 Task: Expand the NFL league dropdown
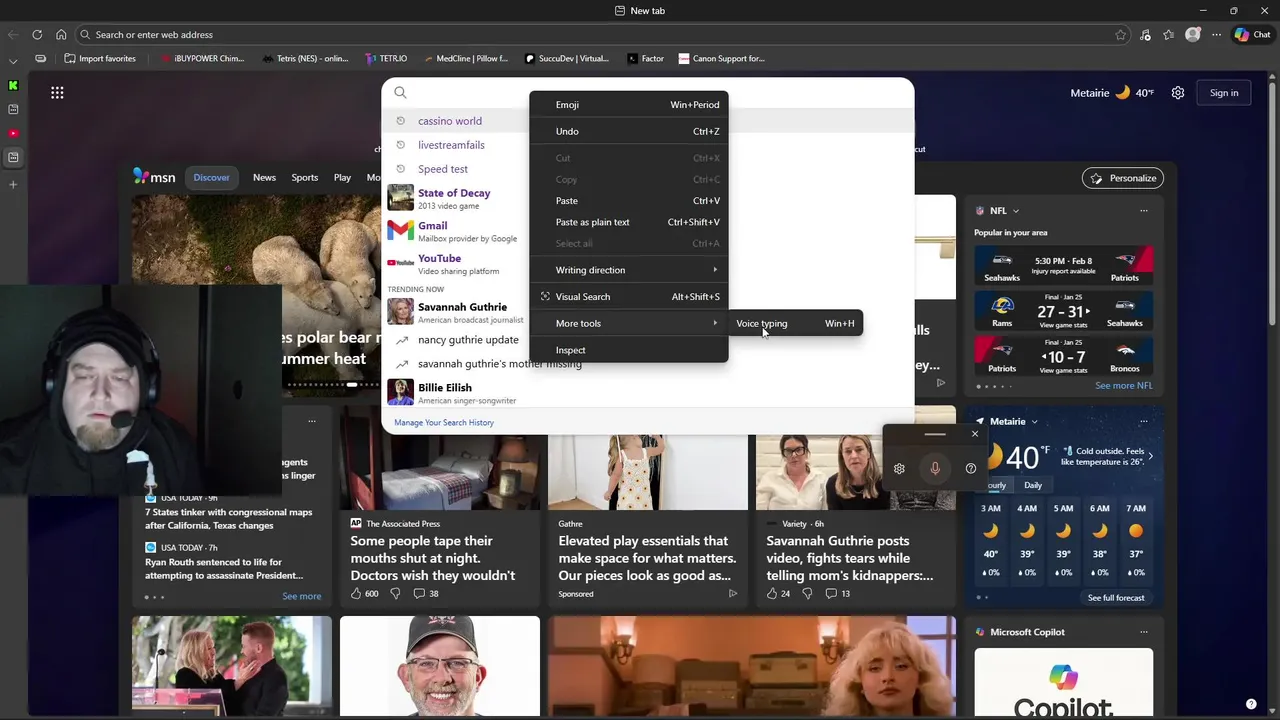coord(1016,211)
